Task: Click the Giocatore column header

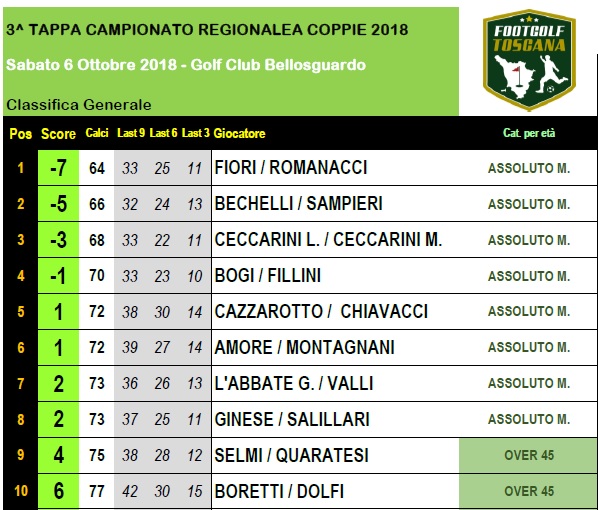Action: pos(240,133)
